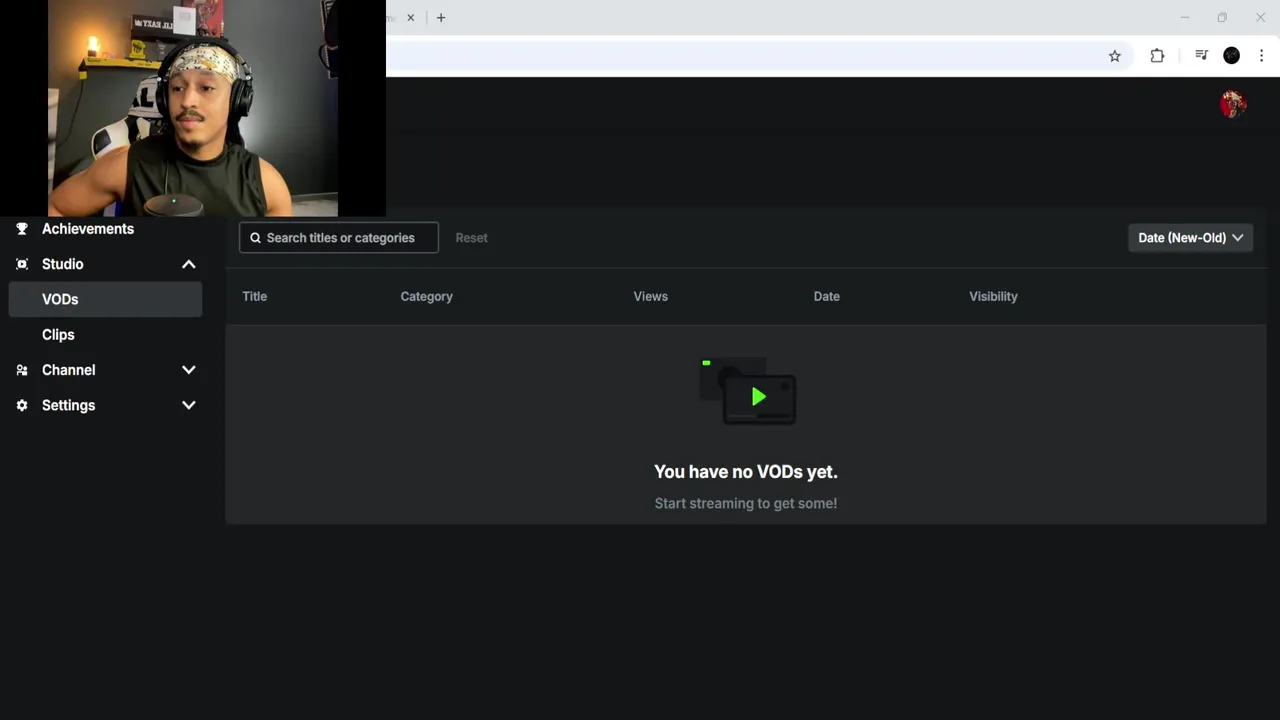Restore down the browser window
This screenshot has width=1280, height=720.
(1222, 18)
